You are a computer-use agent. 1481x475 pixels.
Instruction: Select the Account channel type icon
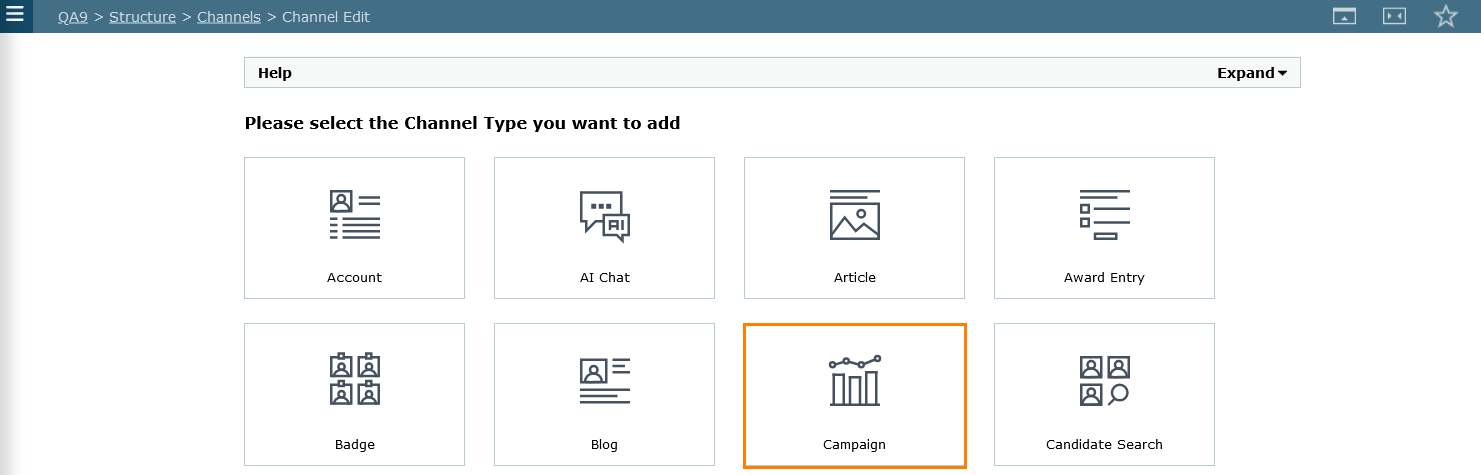point(354,215)
